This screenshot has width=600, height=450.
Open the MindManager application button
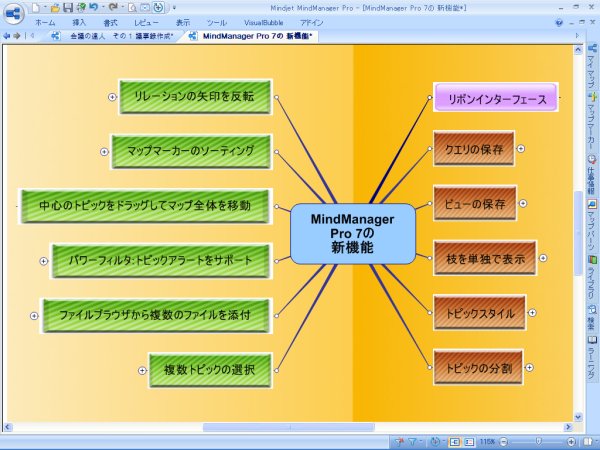pos(14,13)
